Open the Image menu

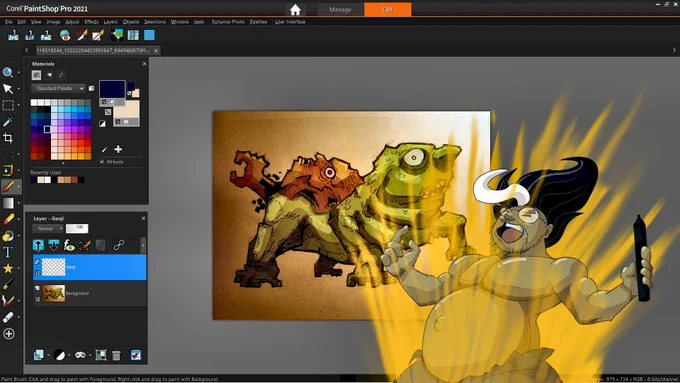[53, 22]
